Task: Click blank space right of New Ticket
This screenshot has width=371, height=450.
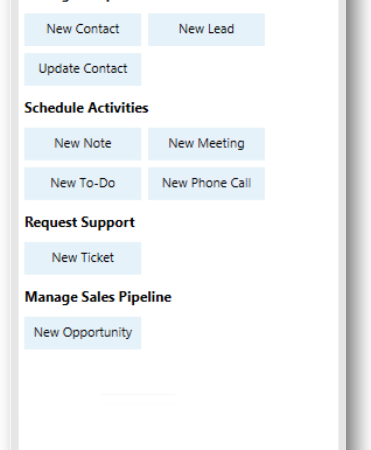Action: tap(233, 258)
